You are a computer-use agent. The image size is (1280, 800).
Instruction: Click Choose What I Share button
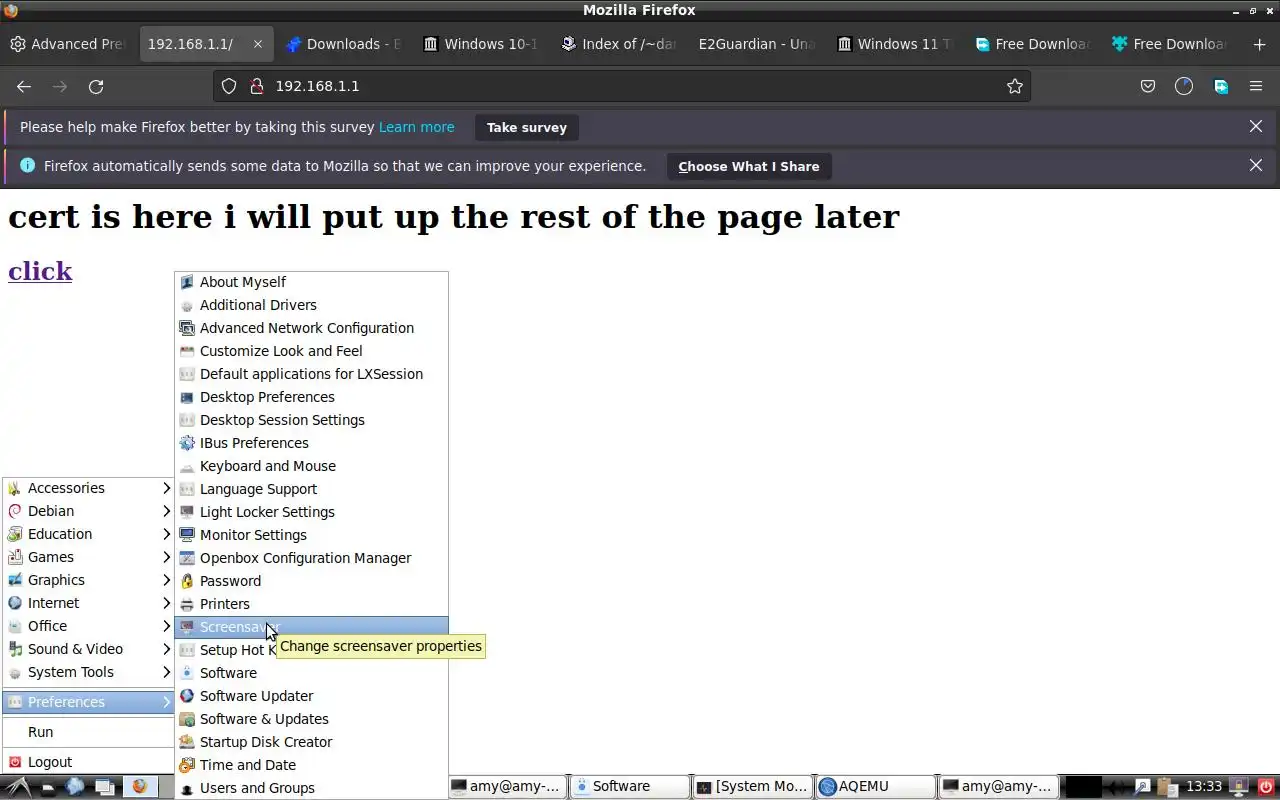click(x=749, y=166)
